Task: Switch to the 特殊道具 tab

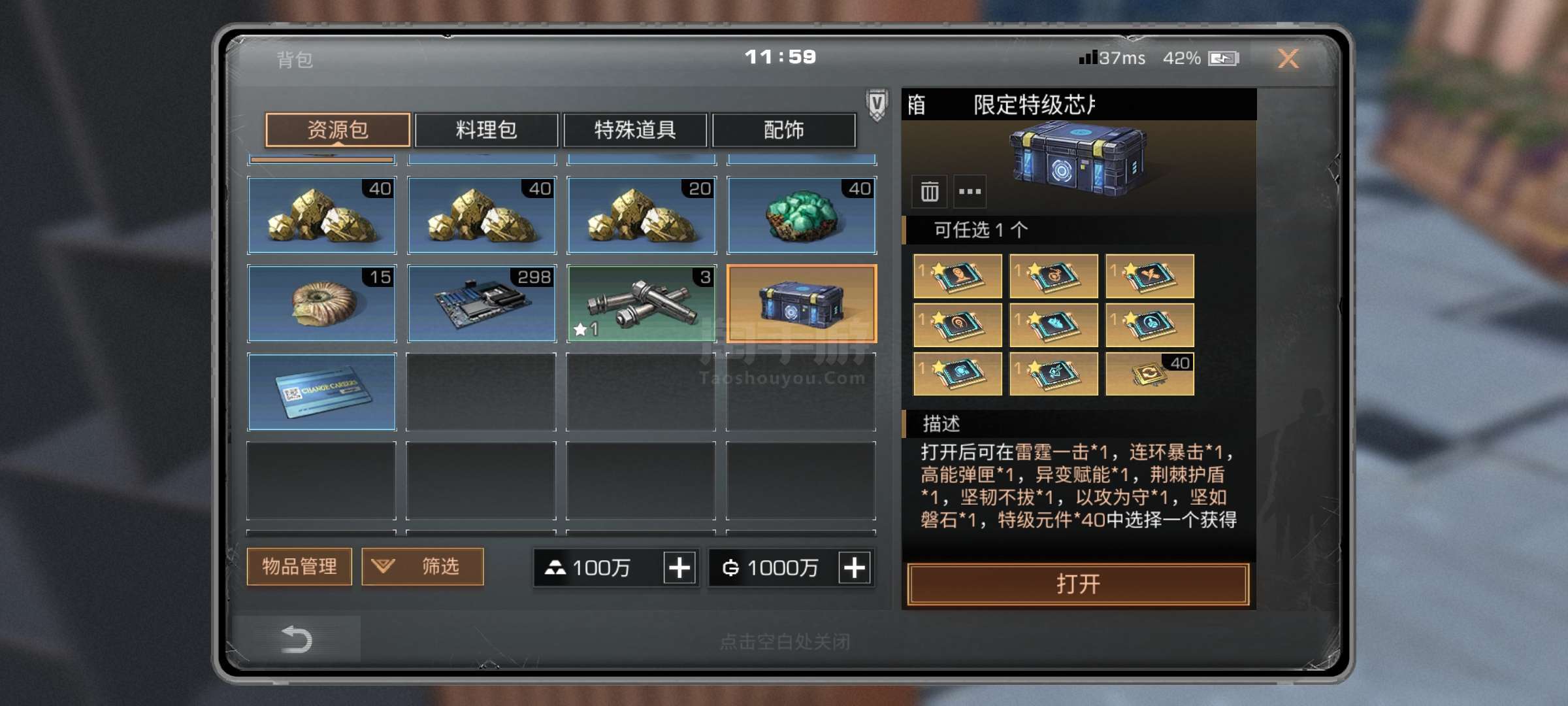Action: point(635,129)
